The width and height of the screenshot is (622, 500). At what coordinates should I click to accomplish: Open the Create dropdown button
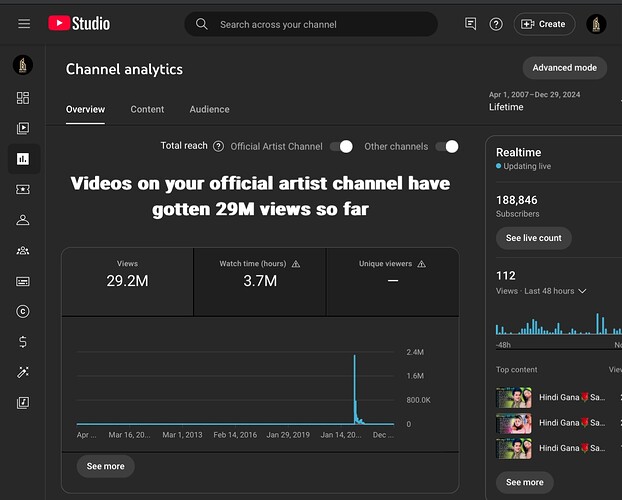[544, 24]
